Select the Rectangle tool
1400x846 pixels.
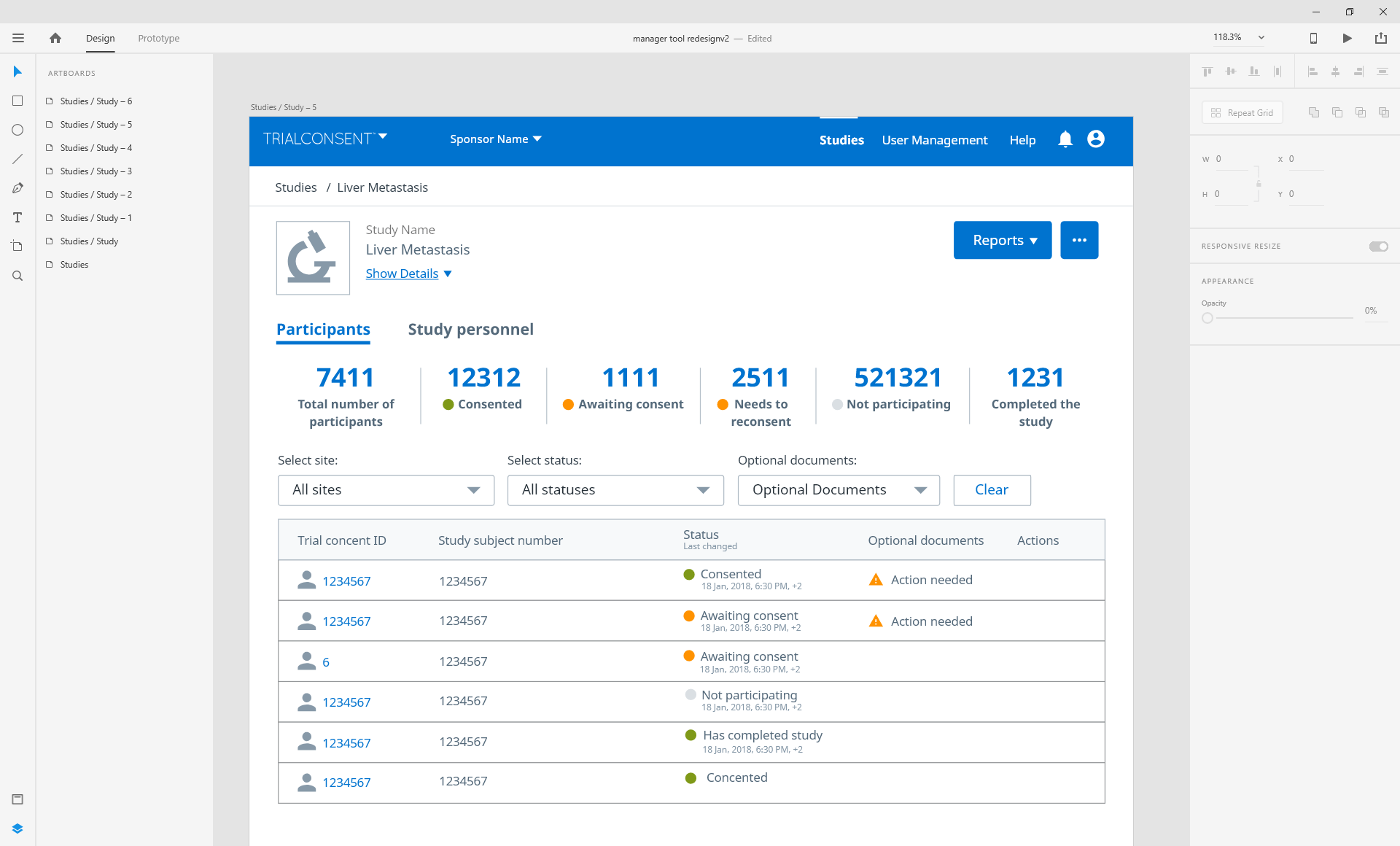click(x=17, y=101)
